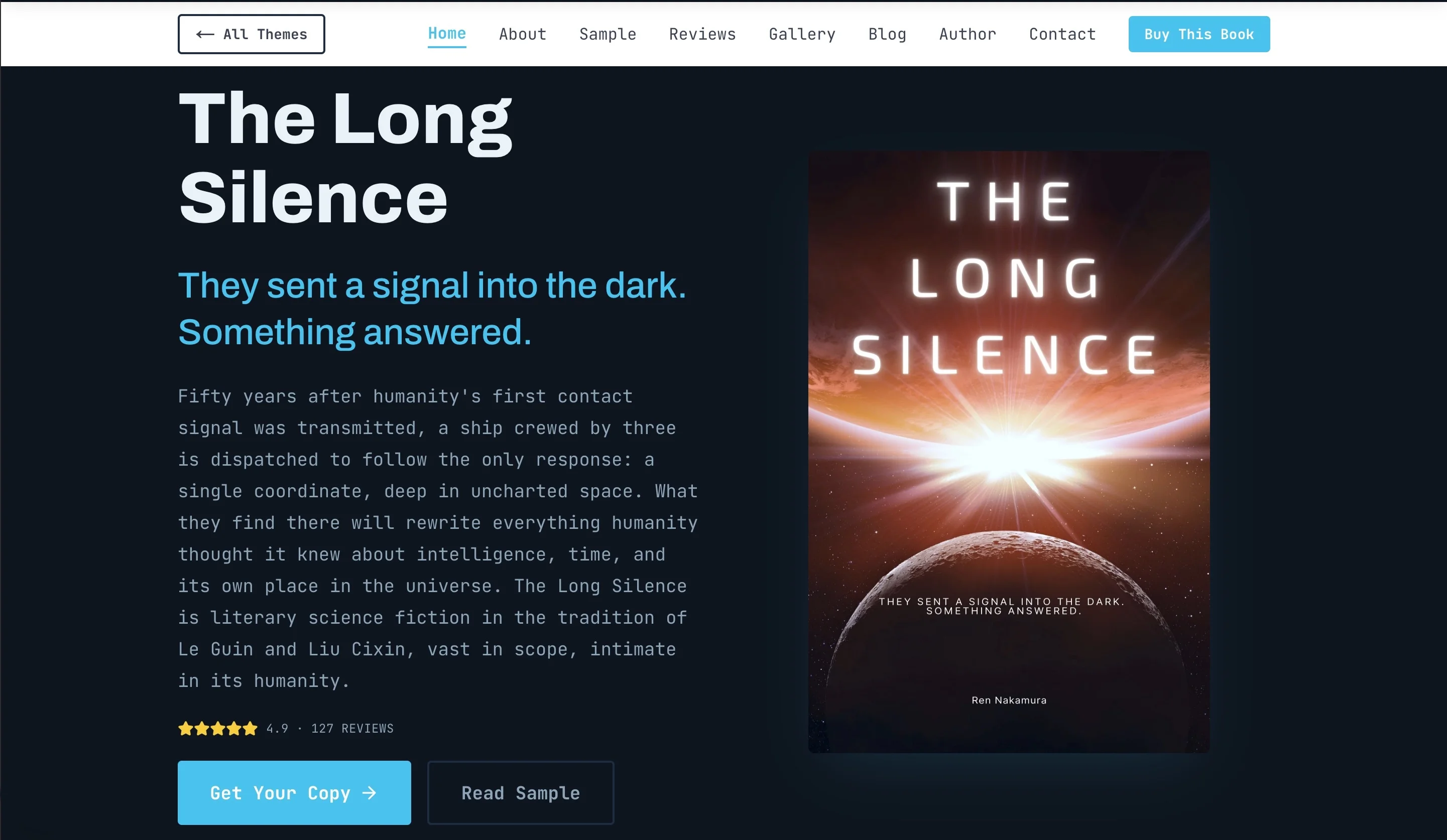
Task: Select Contact in the navigation bar
Action: click(1062, 35)
